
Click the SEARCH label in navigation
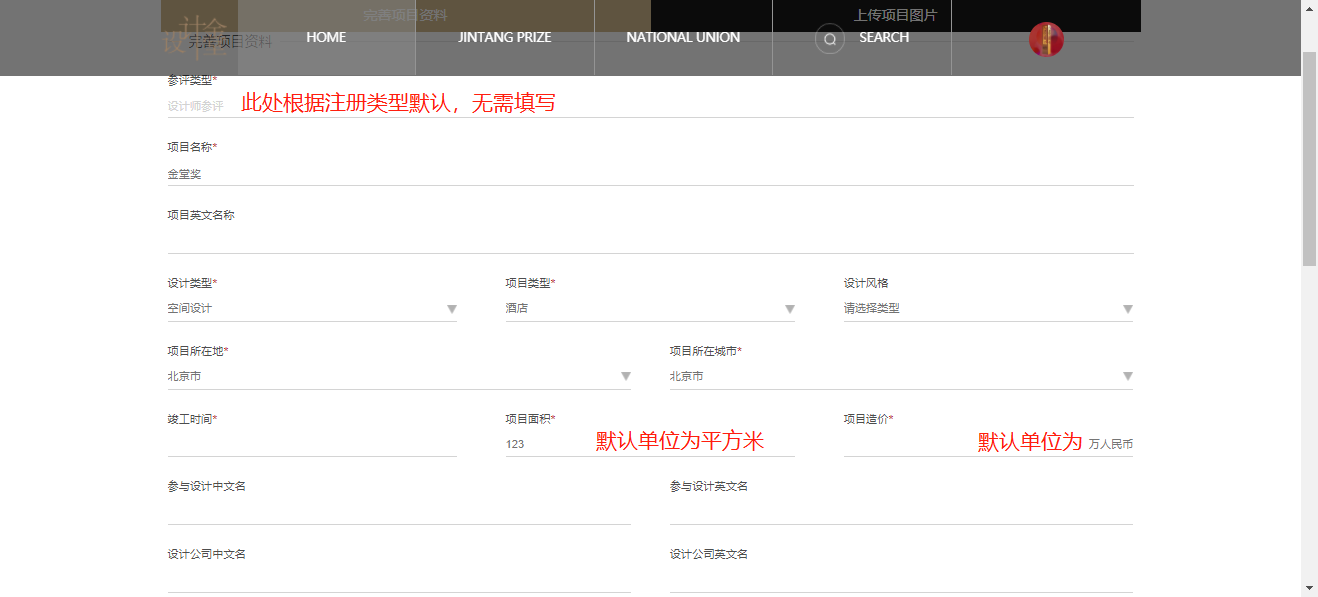884,37
